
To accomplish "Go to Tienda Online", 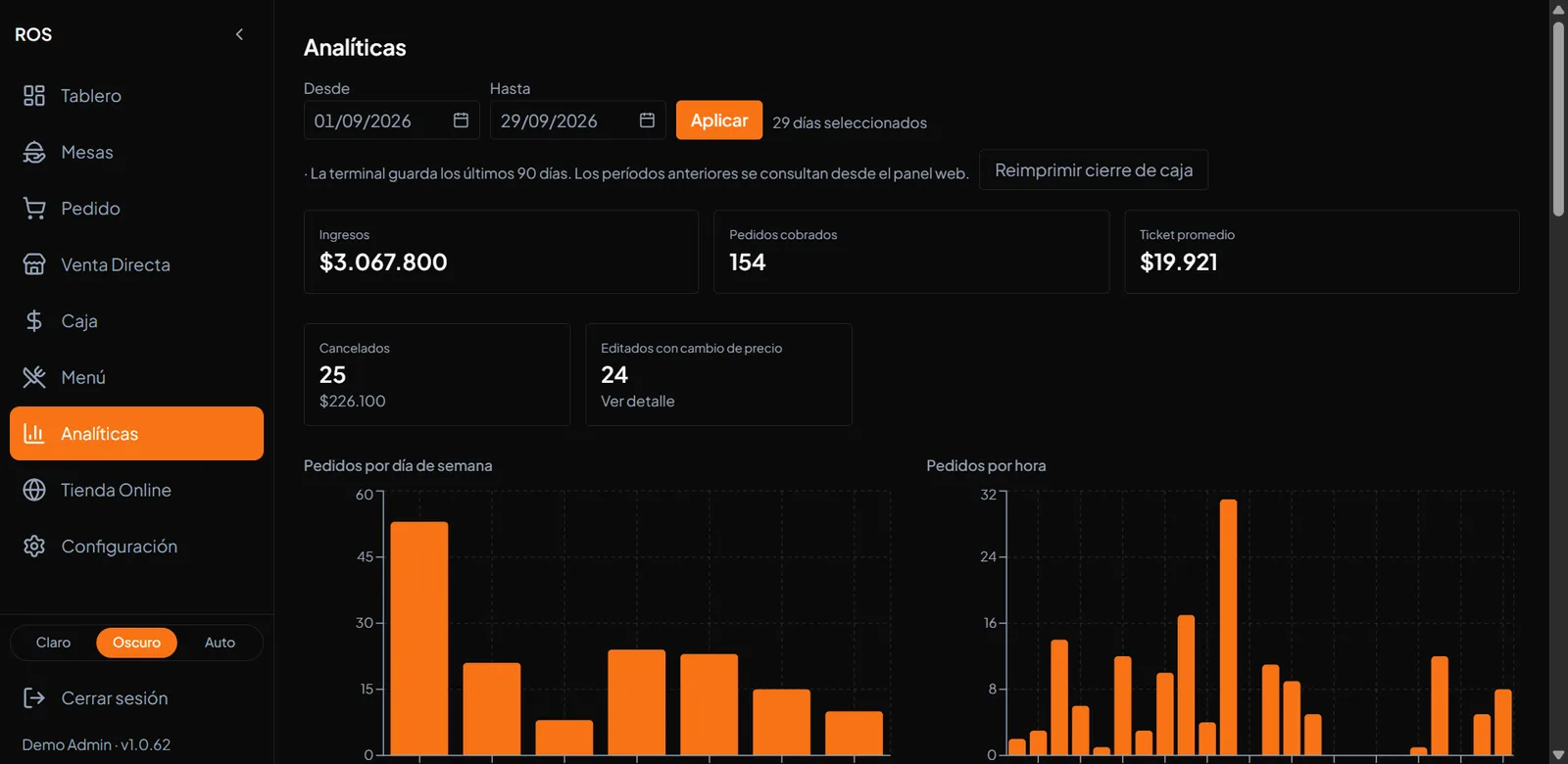I will (136, 490).
